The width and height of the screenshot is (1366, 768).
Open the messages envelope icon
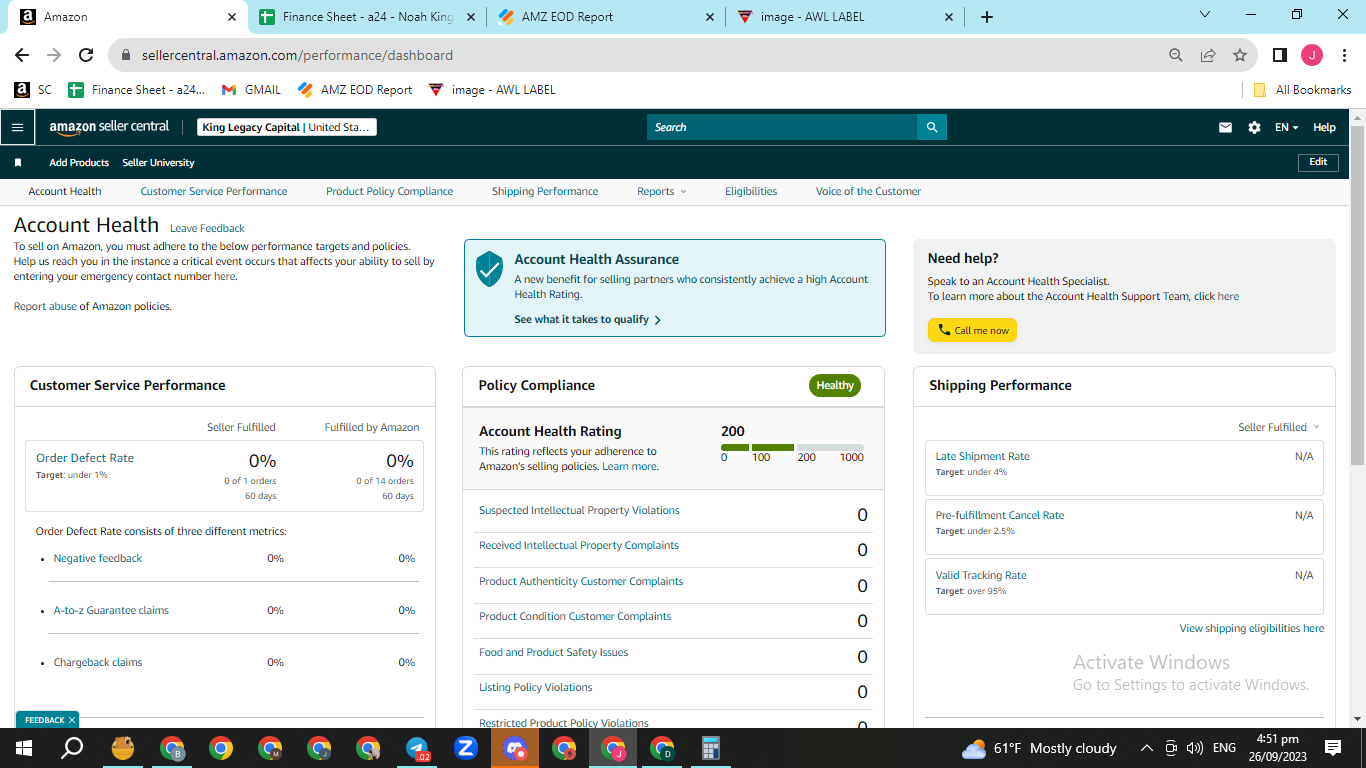point(1225,127)
